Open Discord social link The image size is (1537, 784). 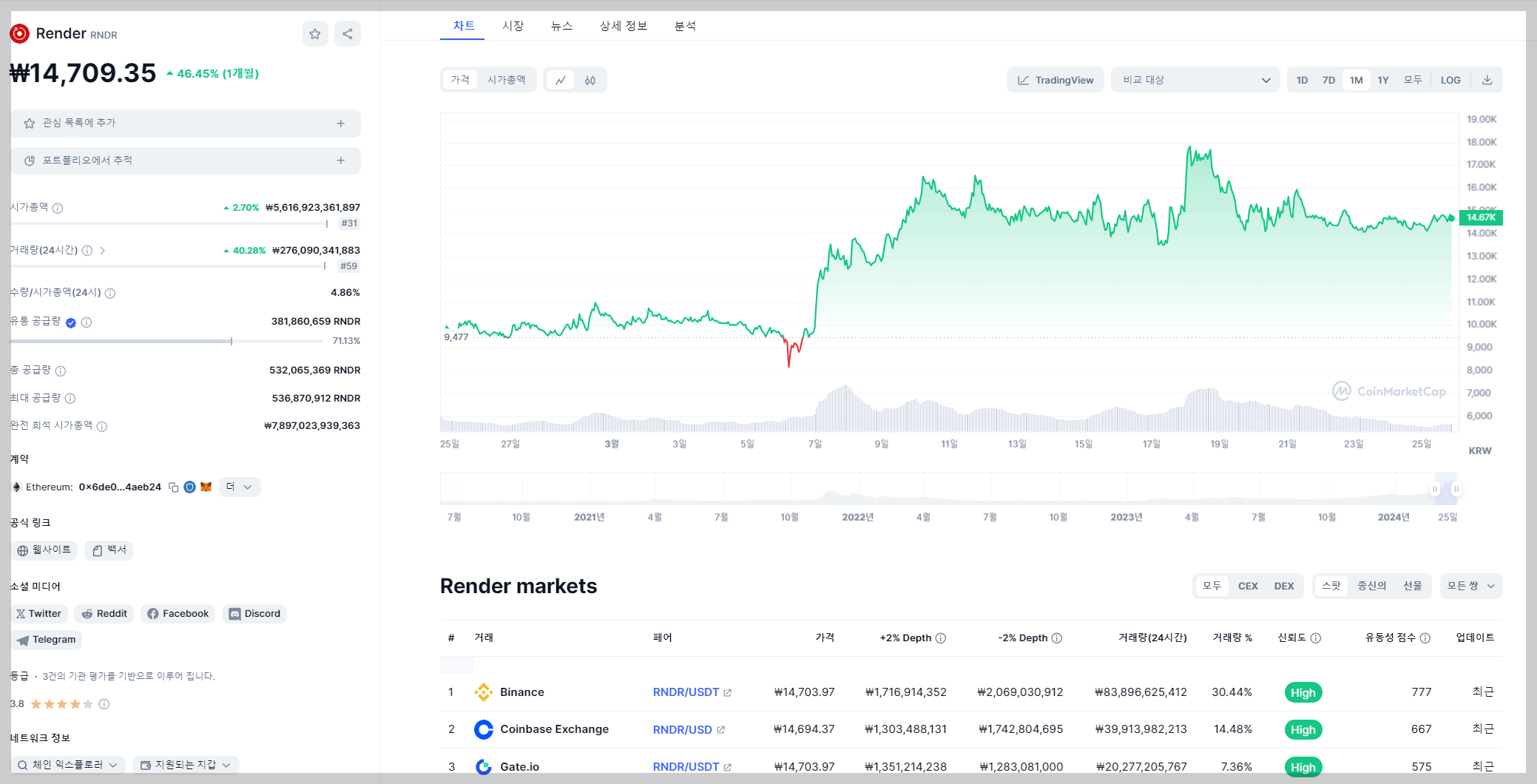pos(254,614)
